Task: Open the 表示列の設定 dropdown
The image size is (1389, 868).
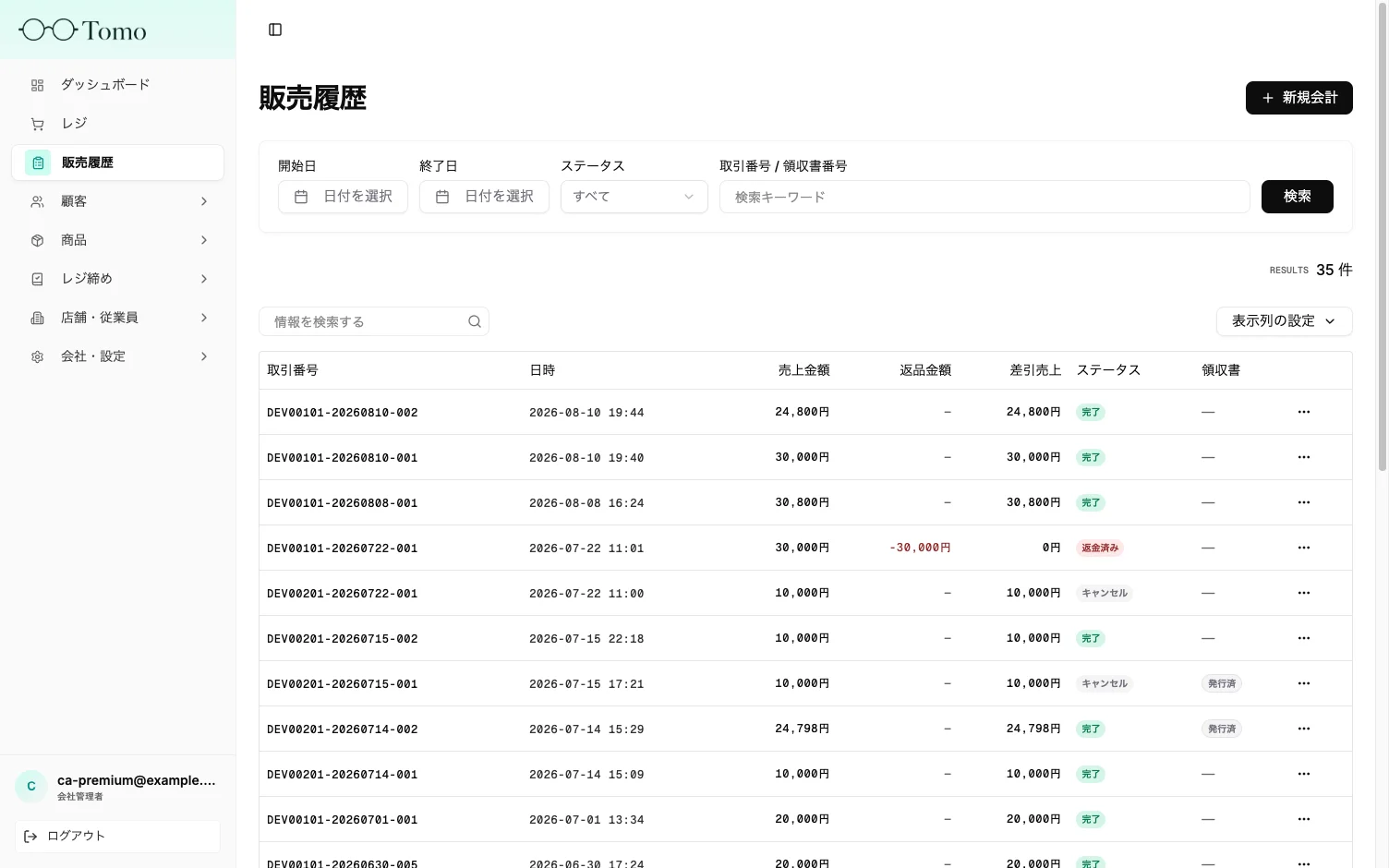Action: pyautogui.click(x=1284, y=321)
